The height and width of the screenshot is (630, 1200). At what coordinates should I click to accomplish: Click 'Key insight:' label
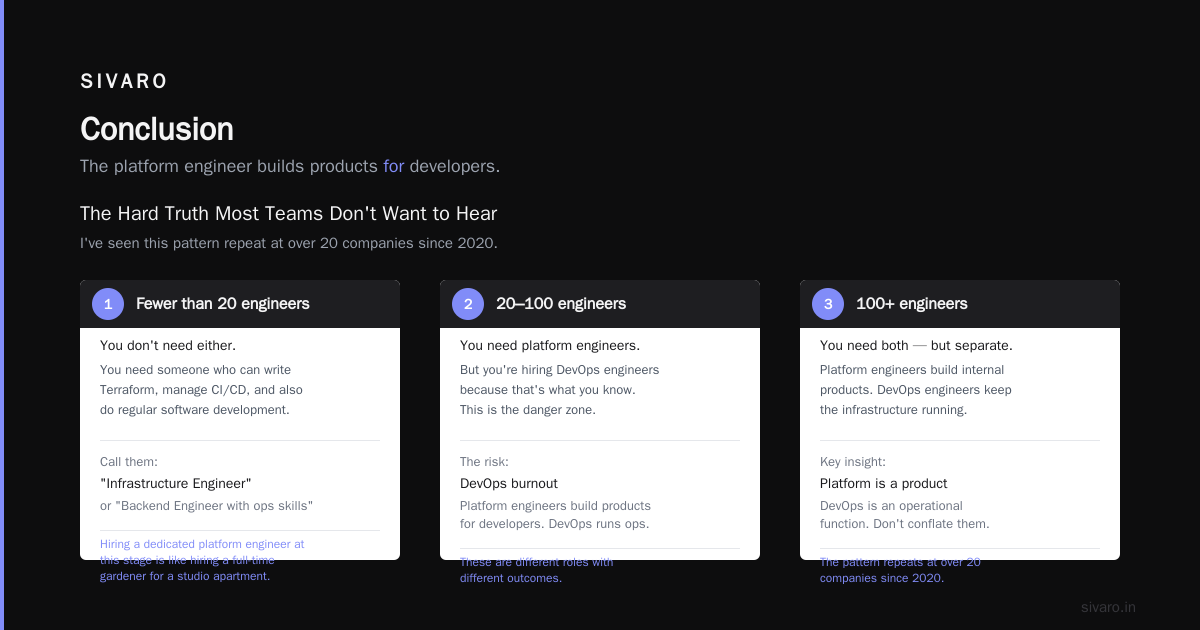pos(853,462)
